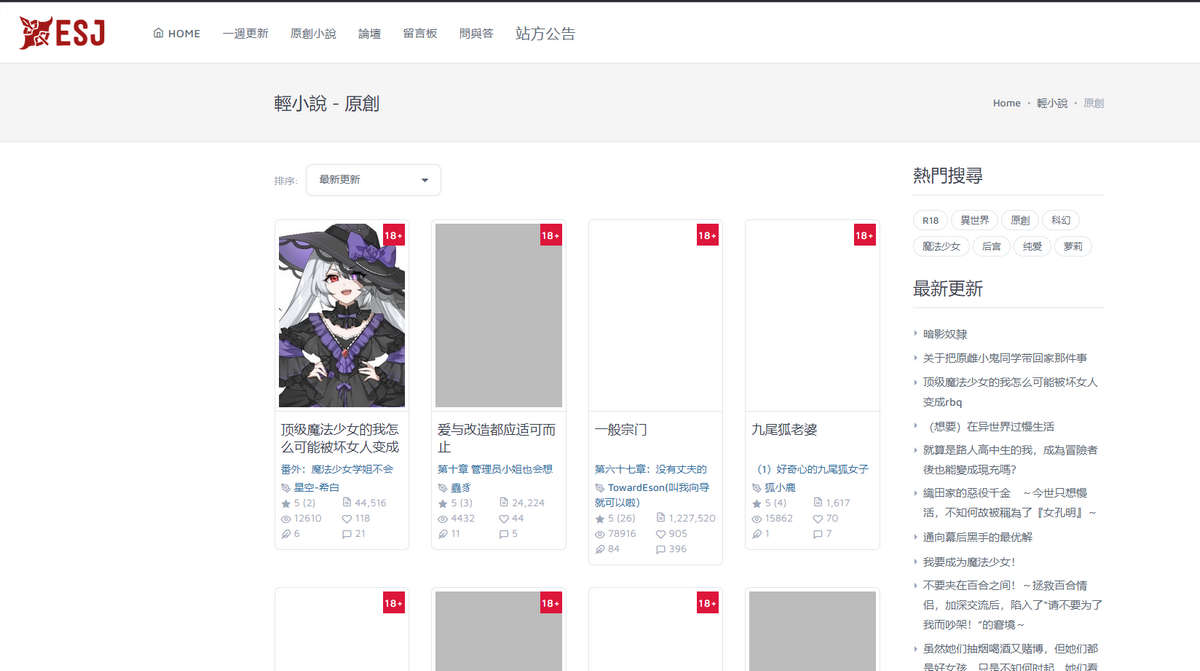Open chapter 番外：魔法少女学姐不会

337,469
